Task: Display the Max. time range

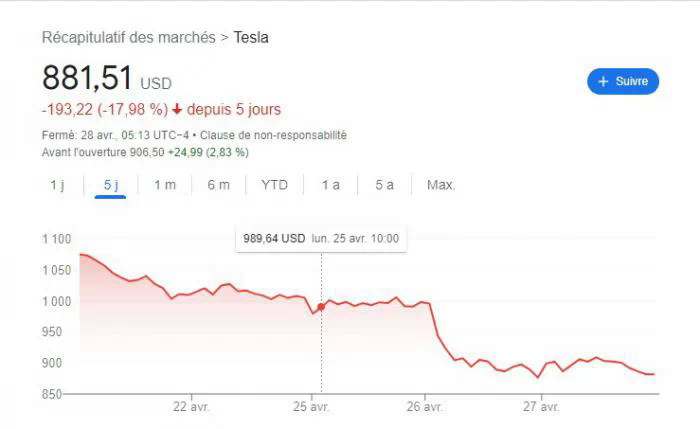Action: click(441, 185)
